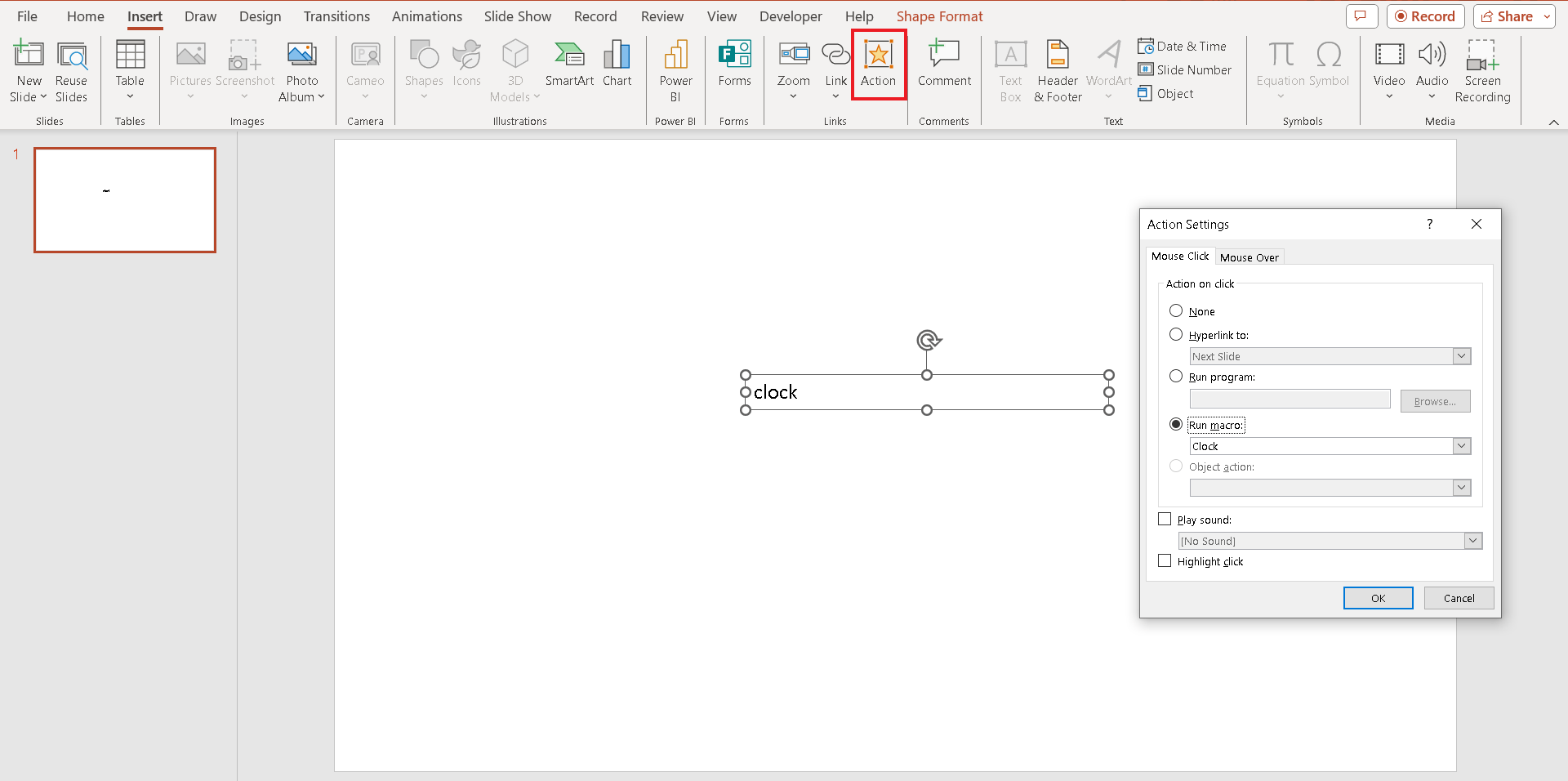
Task: Check the Highlight click option
Action: pyautogui.click(x=1165, y=560)
